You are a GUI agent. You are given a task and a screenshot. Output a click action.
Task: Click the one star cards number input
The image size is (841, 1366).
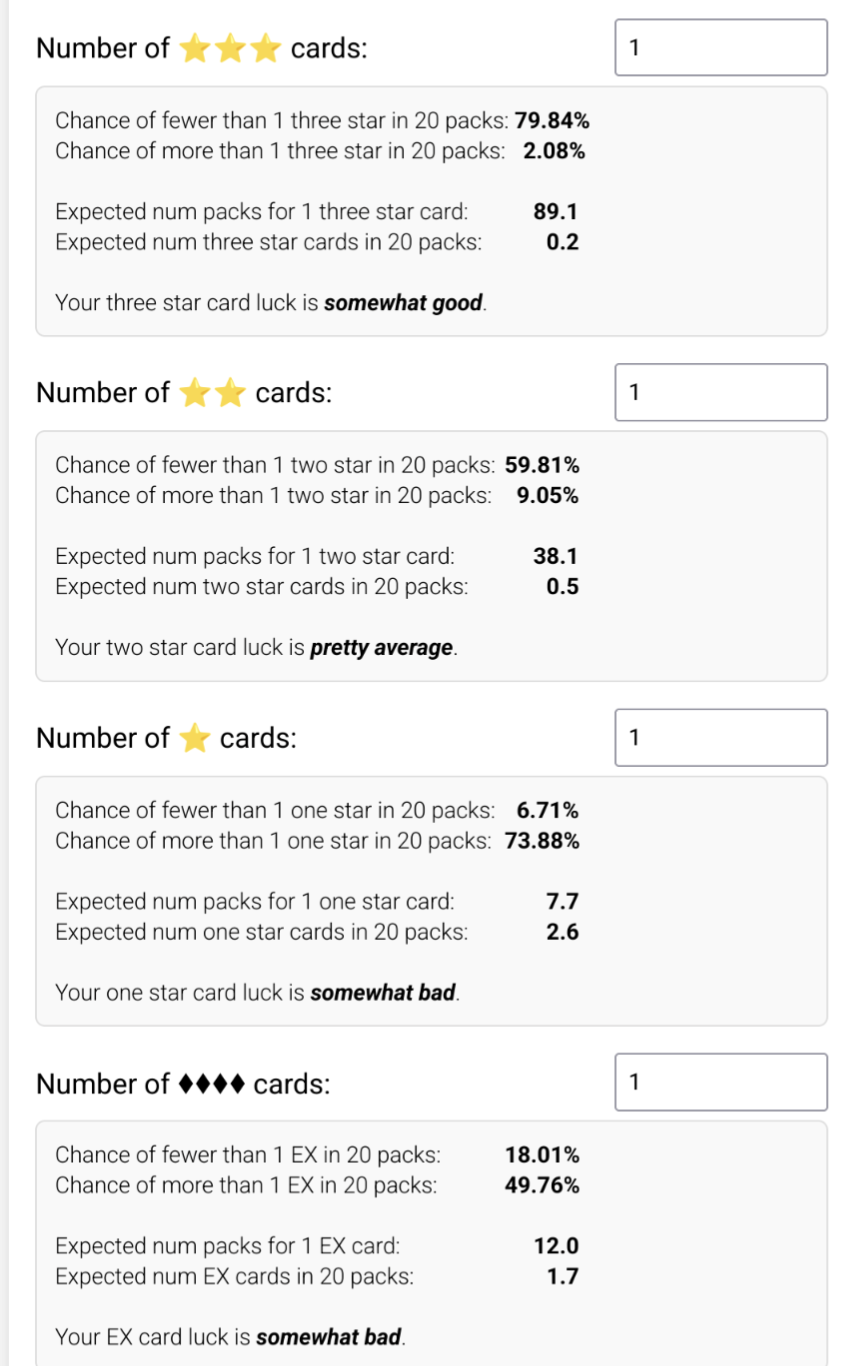point(721,738)
